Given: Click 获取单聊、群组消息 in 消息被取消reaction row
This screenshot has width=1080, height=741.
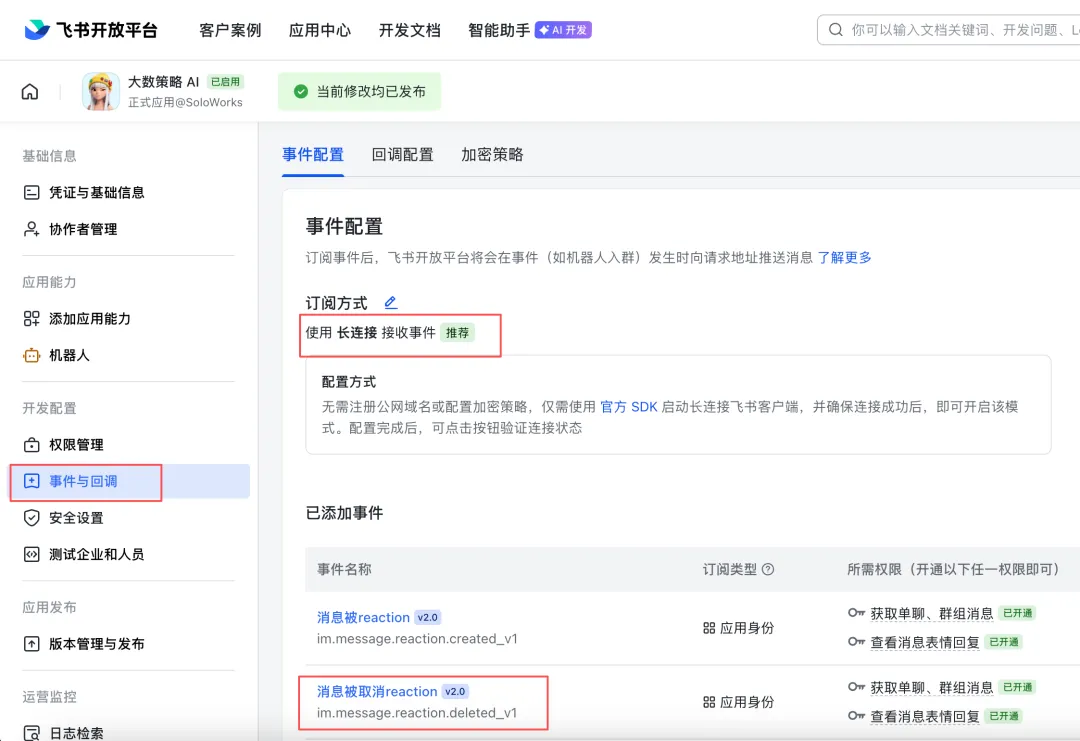Looking at the screenshot, I should click(x=931, y=687).
